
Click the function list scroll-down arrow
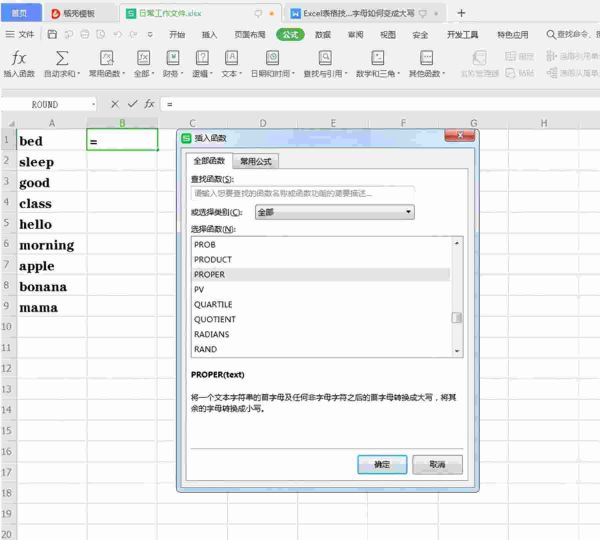(457, 351)
